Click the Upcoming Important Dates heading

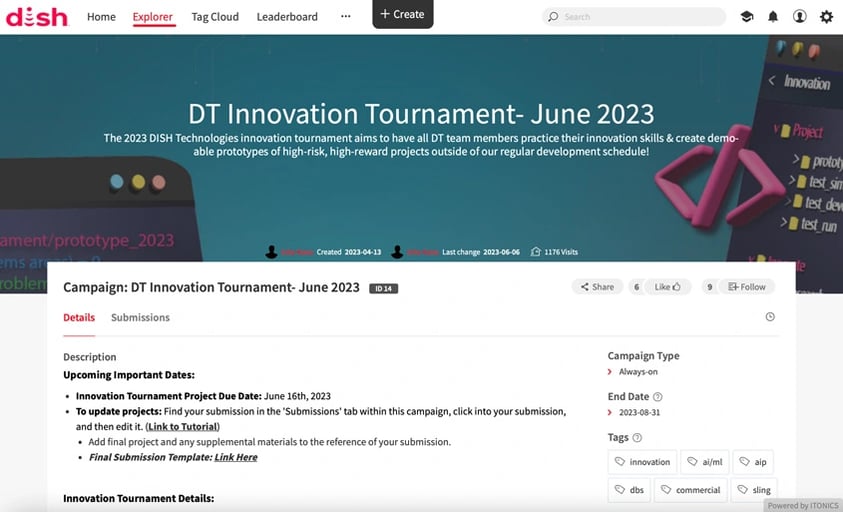point(129,375)
